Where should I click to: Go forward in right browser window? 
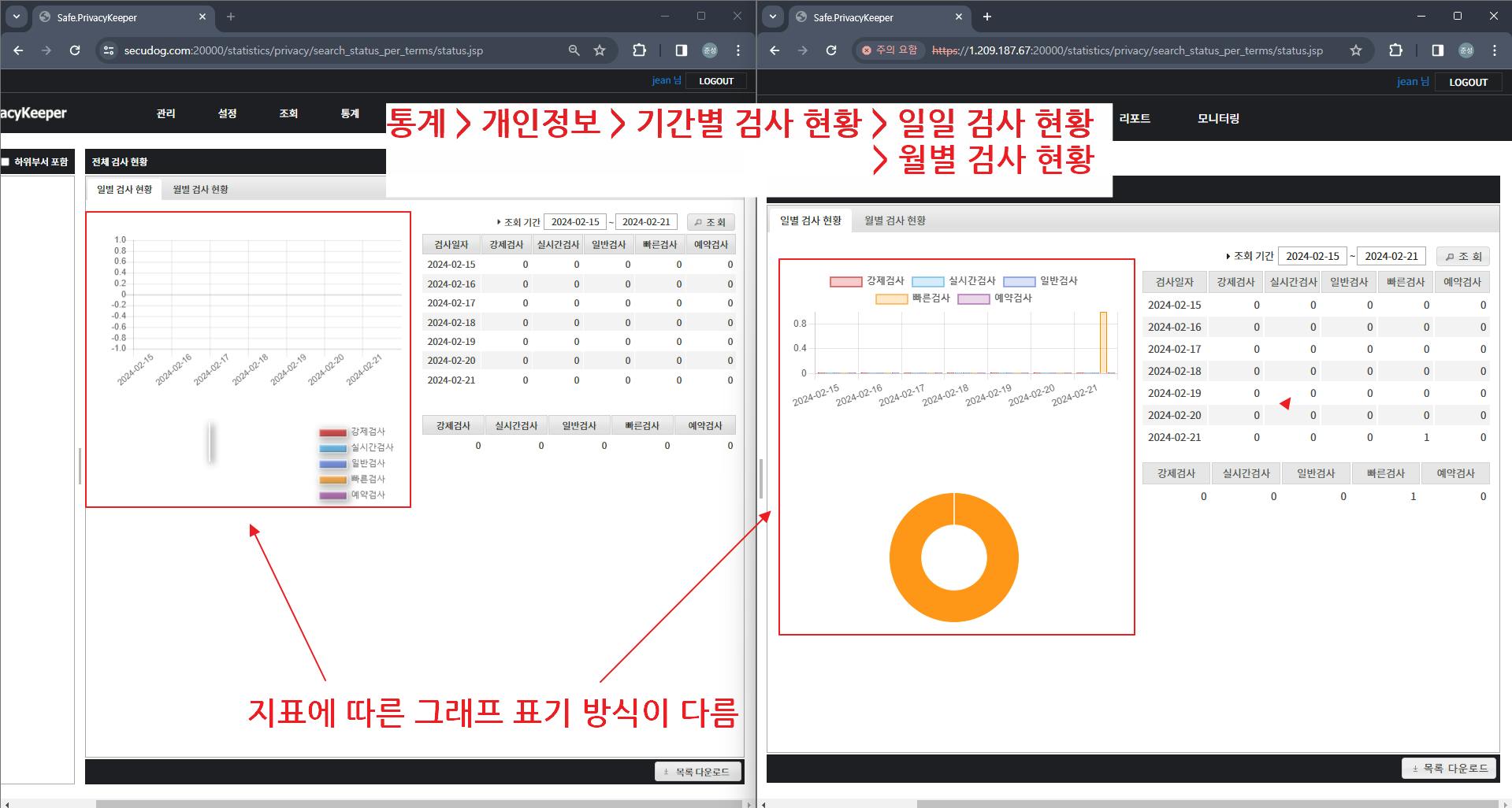click(803, 50)
